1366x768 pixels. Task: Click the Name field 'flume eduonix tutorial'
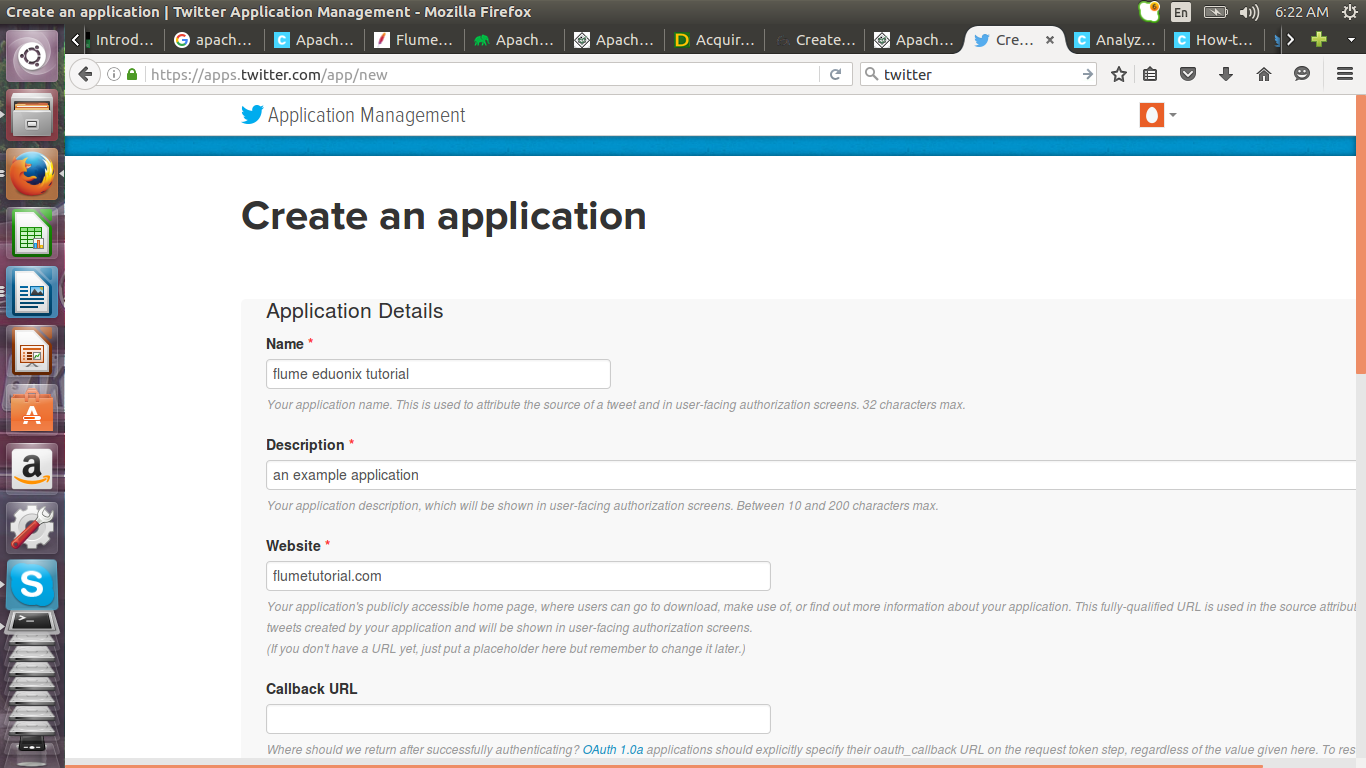438,374
